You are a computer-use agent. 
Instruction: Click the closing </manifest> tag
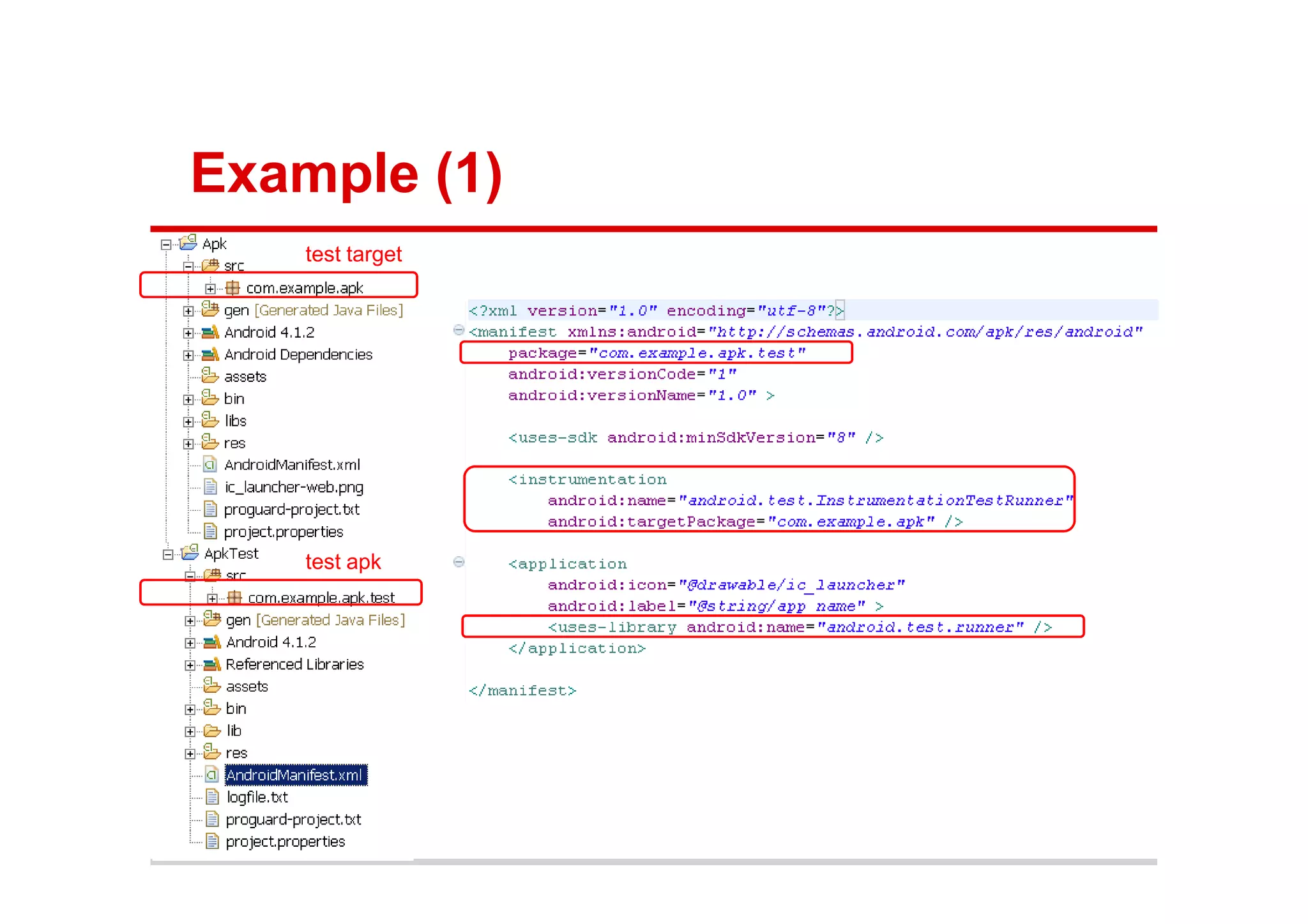click(522, 690)
